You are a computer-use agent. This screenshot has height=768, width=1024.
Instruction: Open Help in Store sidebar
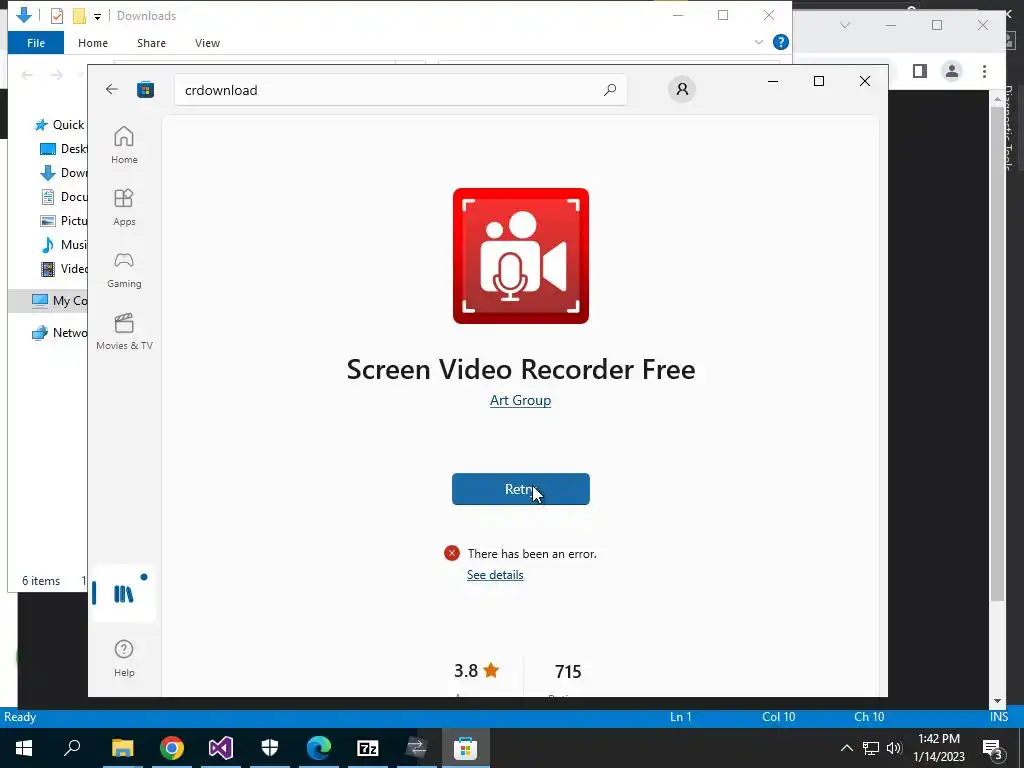pyautogui.click(x=124, y=658)
